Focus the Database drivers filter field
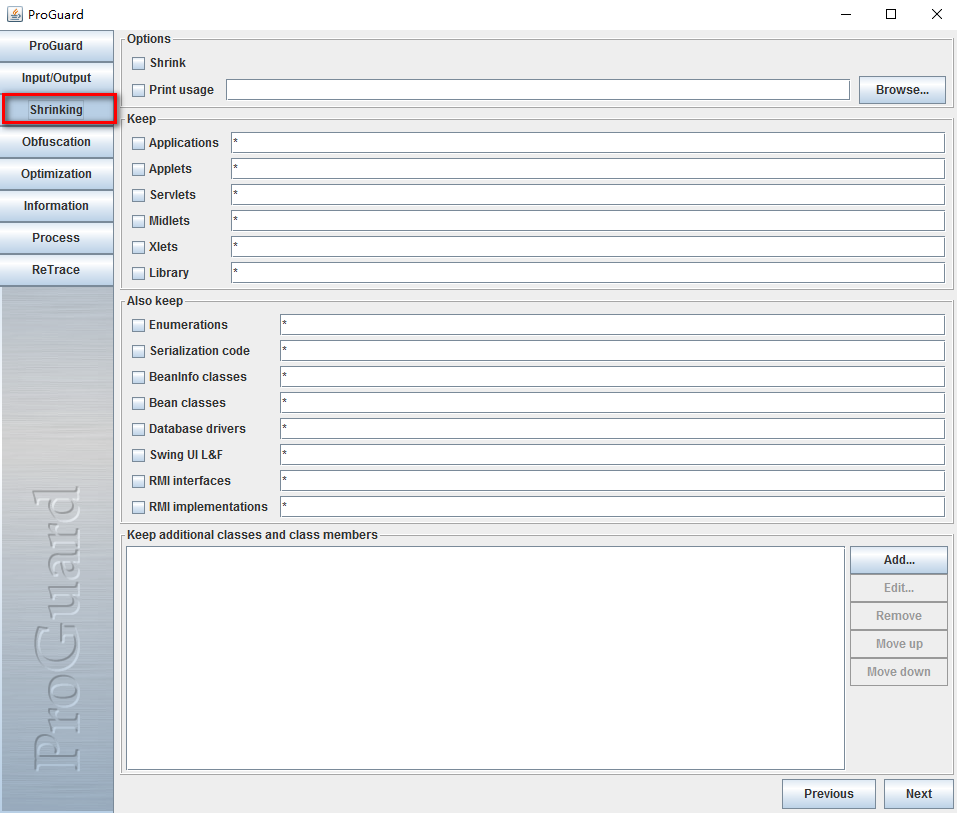The width and height of the screenshot is (957, 813). point(612,428)
